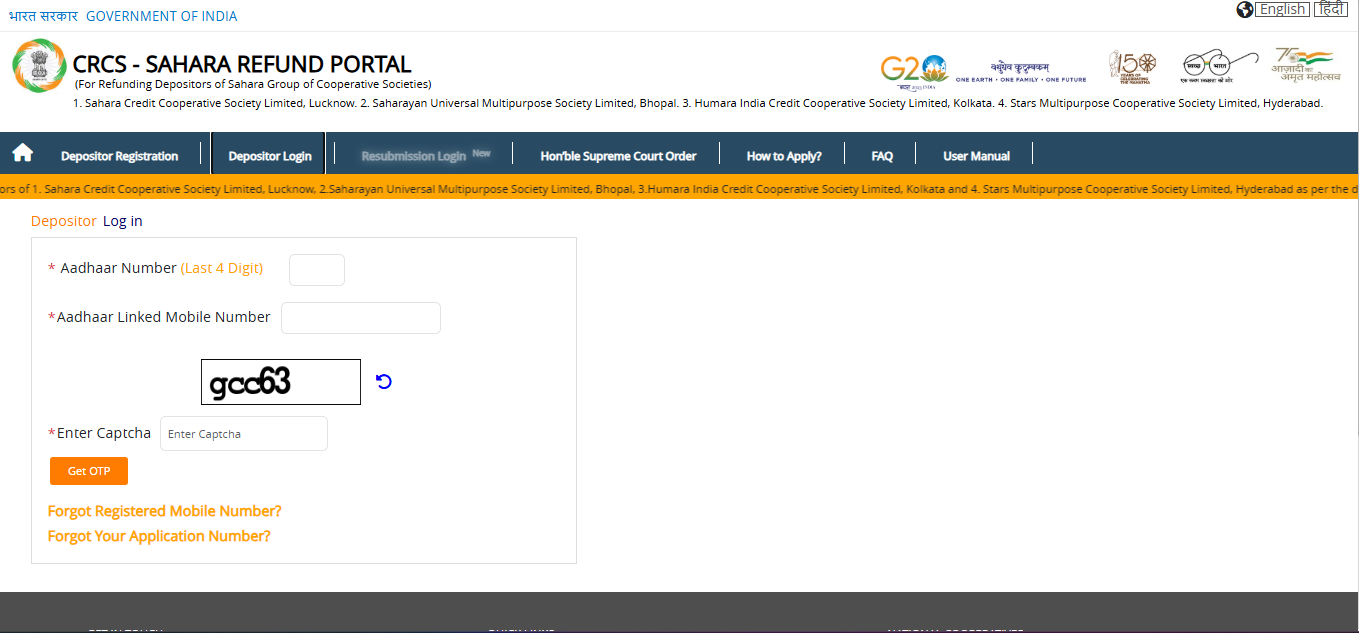Click the Get OTP button
Image resolution: width=1359 pixels, height=633 pixels.
(89, 471)
